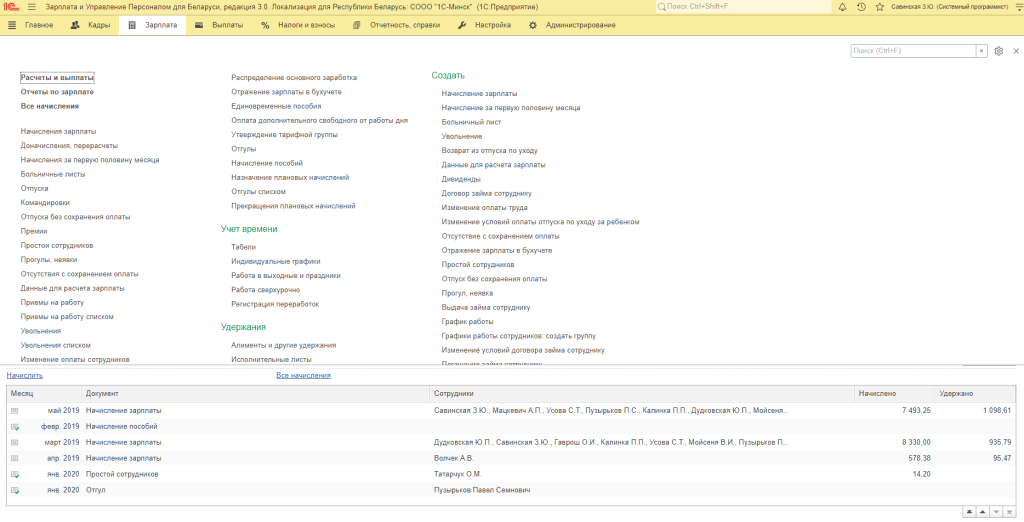Image resolution: width=1024 pixels, height=522 pixels.
Task: Create a new Больничный лист document
Action: [471, 122]
